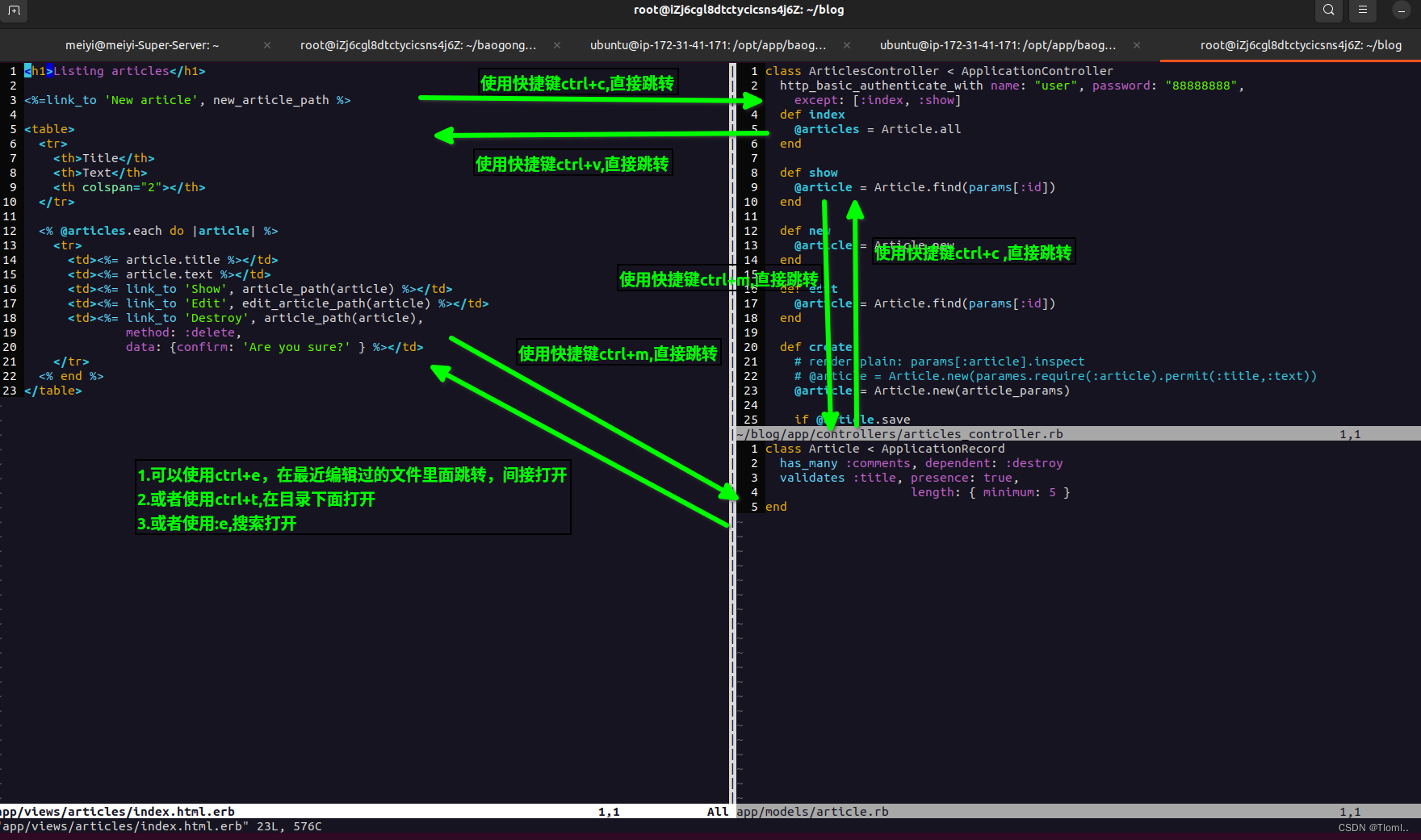
Task: Click the Listing articles heading text
Action: click(105, 70)
